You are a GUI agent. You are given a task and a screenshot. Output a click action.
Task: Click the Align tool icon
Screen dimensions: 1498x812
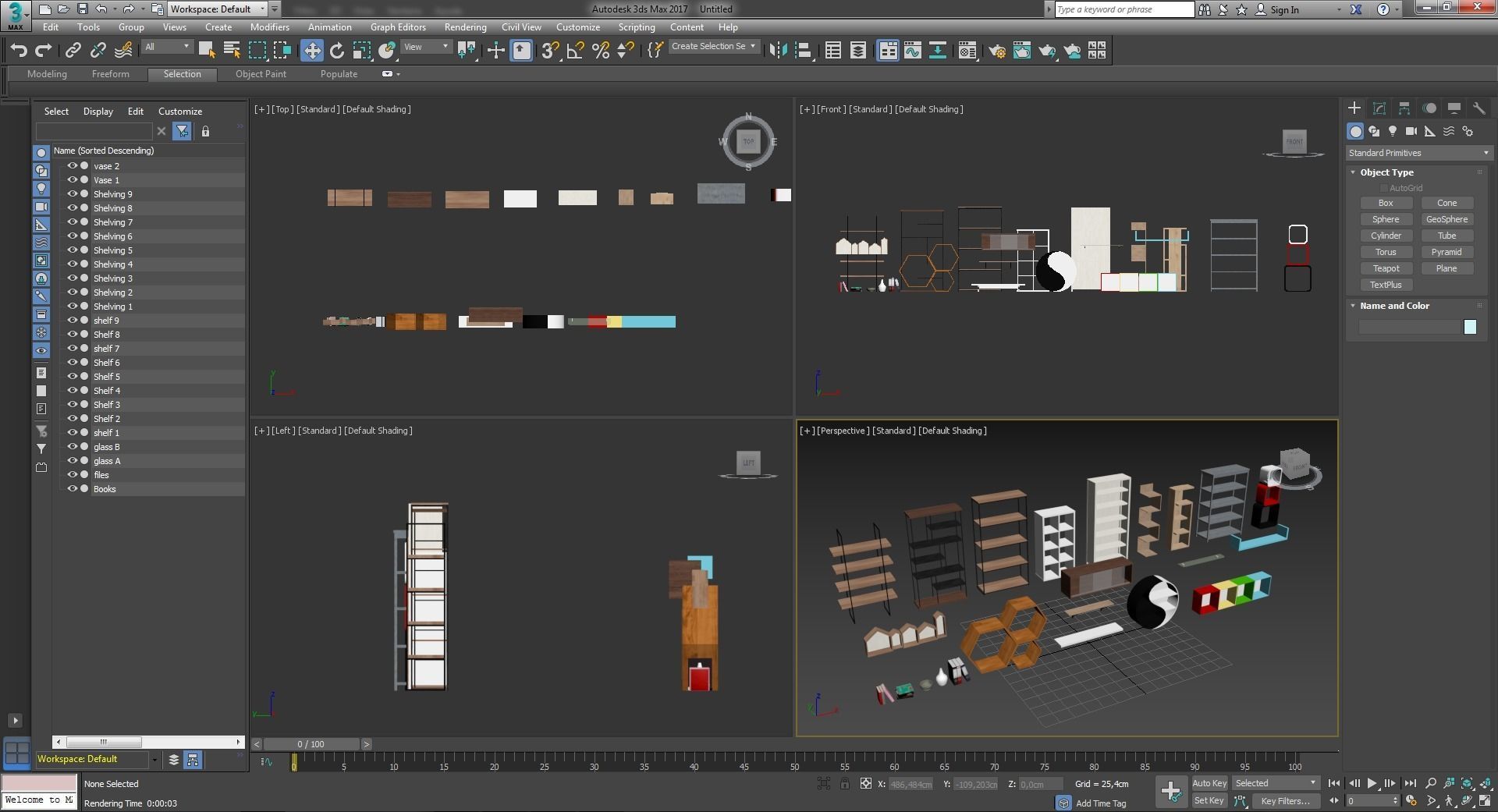803,51
